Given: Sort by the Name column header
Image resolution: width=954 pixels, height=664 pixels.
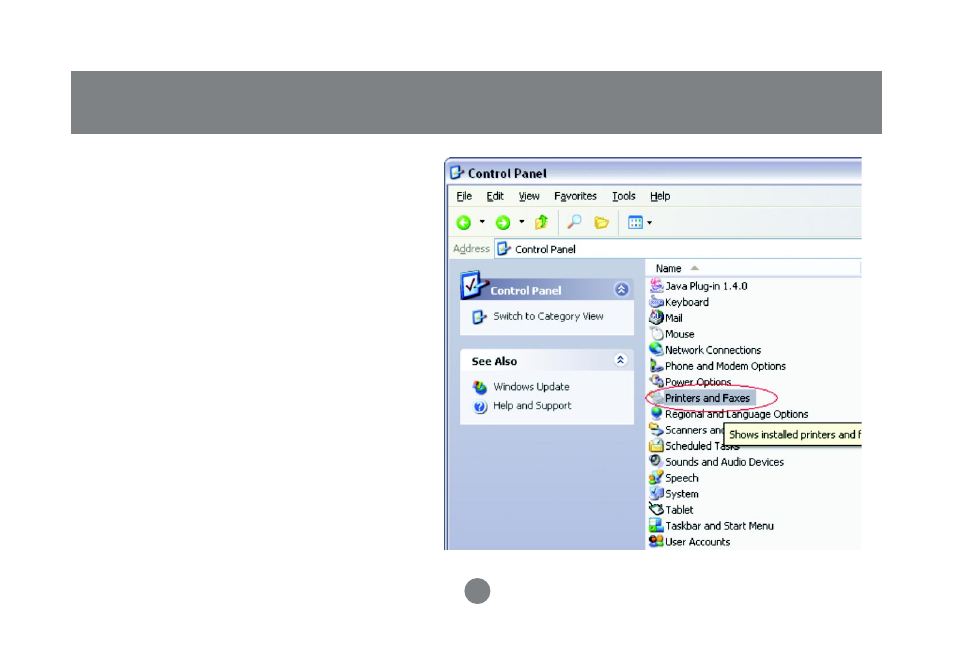Looking at the screenshot, I should 668,268.
